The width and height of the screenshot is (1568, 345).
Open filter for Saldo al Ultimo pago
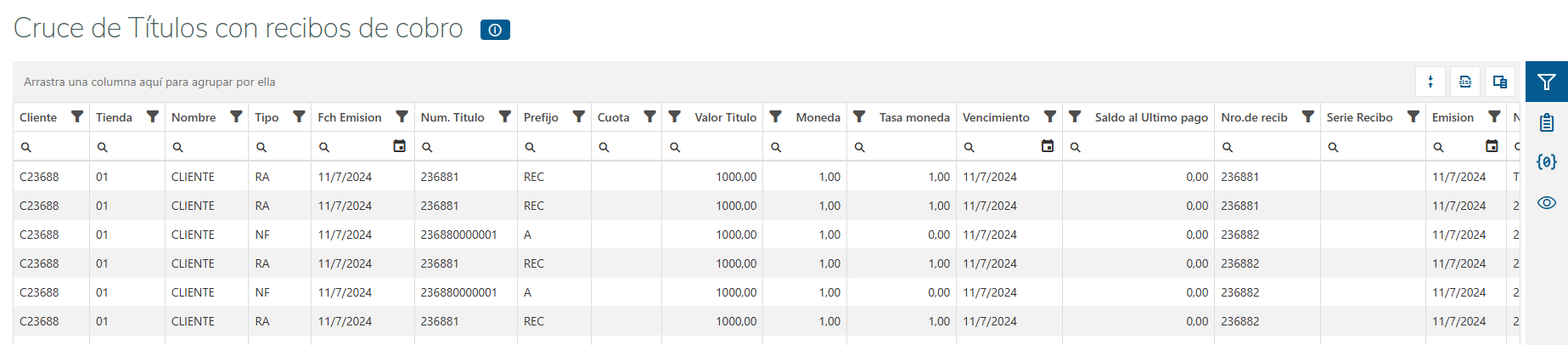point(1075,116)
